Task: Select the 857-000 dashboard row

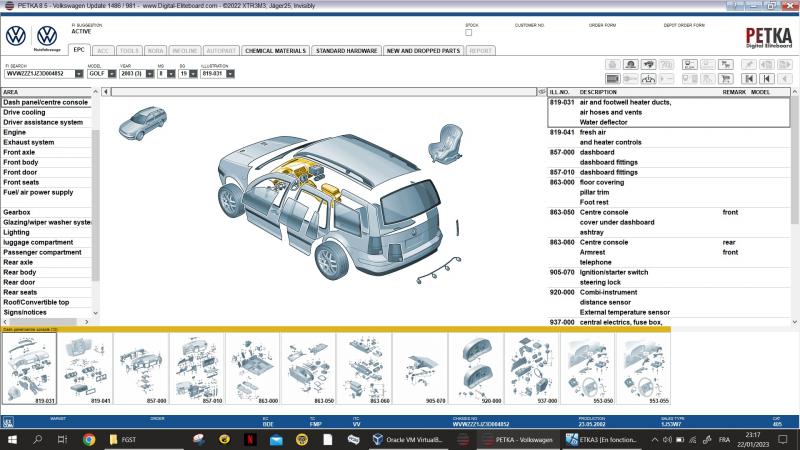Action: tap(669, 157)
